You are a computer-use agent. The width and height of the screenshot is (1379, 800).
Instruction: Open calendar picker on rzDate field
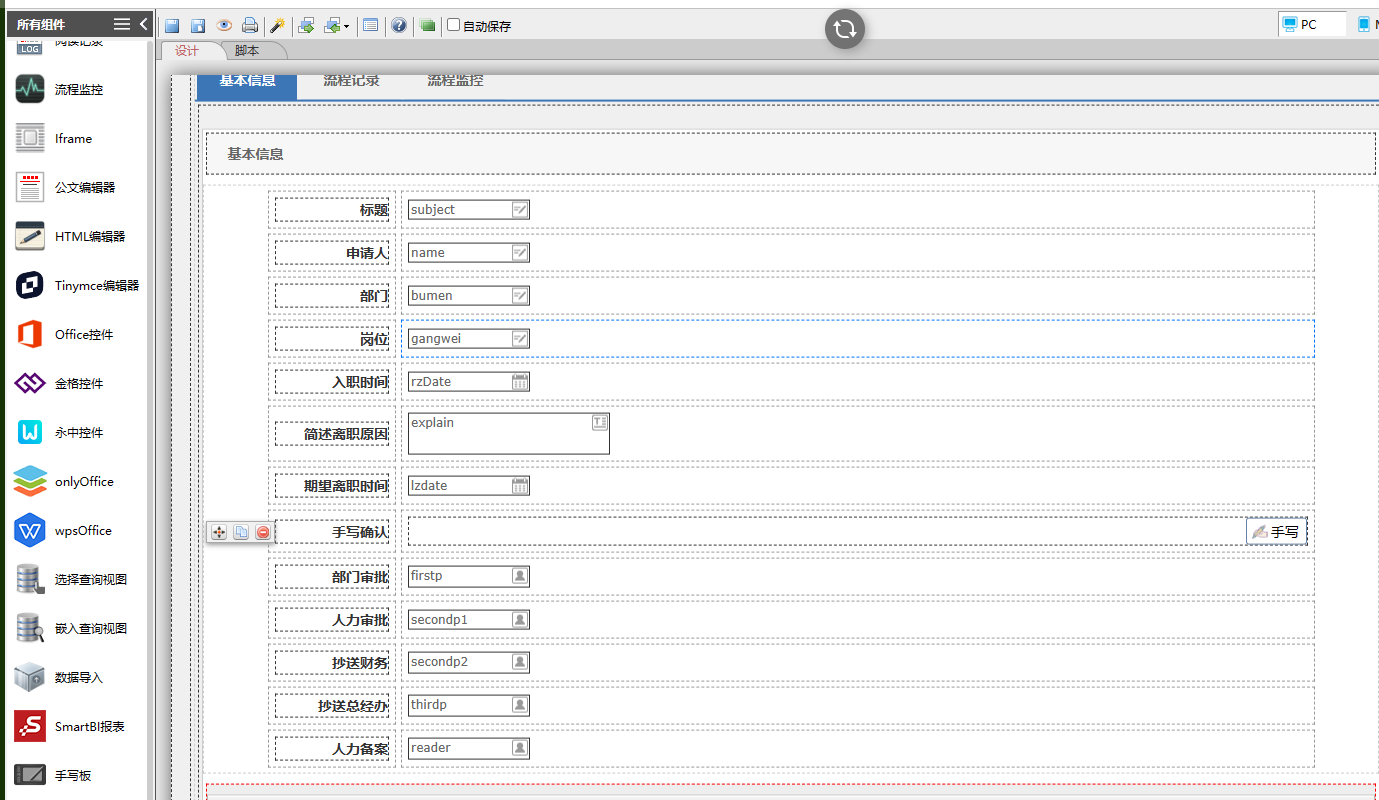(520, 381)
